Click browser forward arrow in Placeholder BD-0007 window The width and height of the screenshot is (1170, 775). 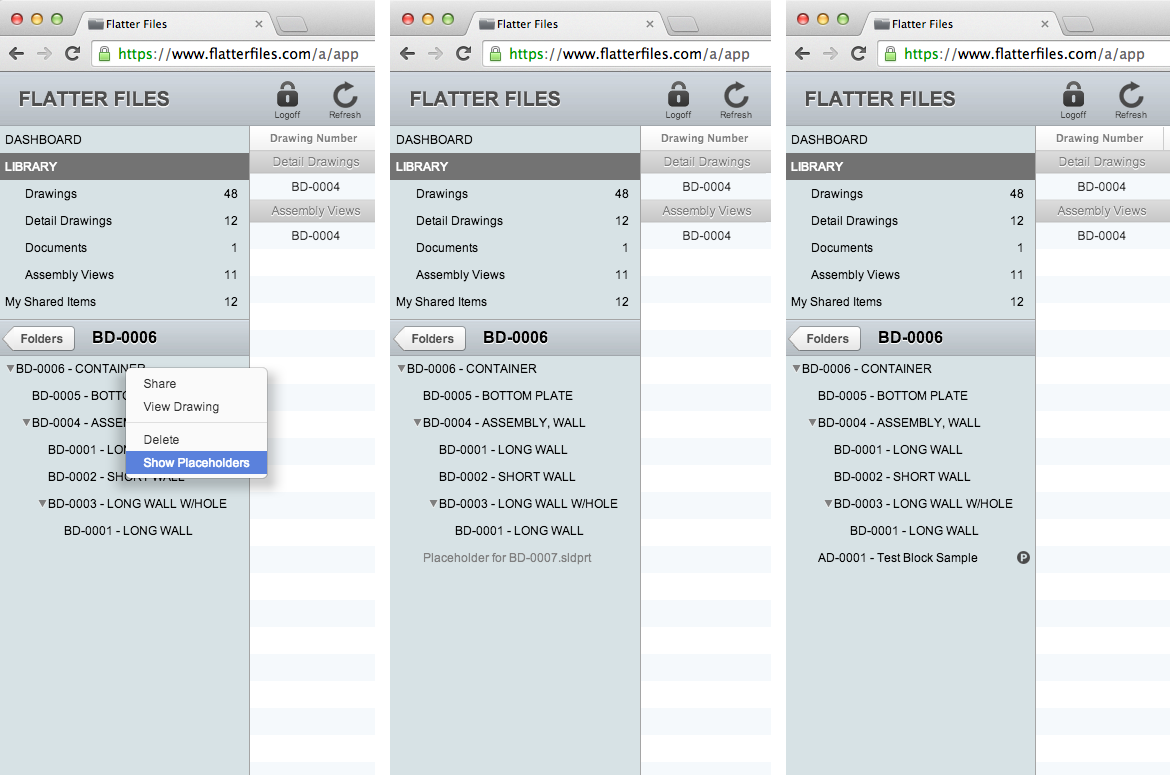pyautogui.click(x=435, y=54)
